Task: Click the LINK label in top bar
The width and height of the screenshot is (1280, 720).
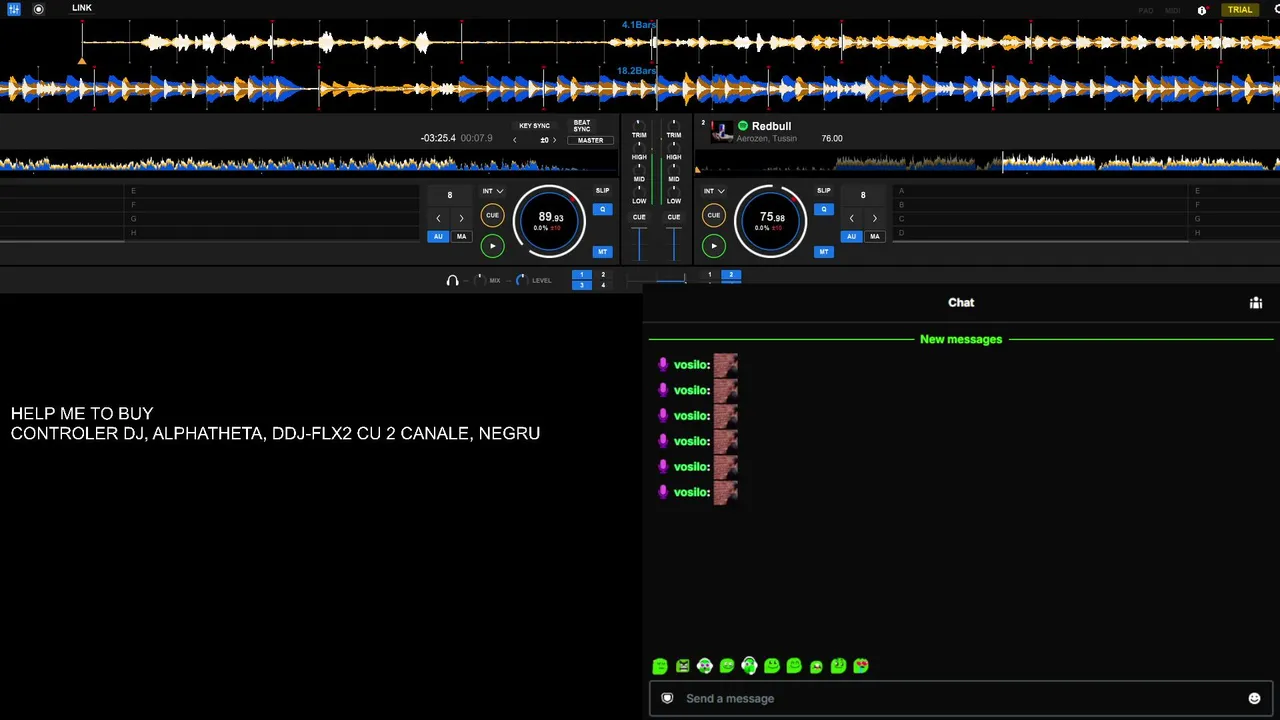Action: (82, 8)
